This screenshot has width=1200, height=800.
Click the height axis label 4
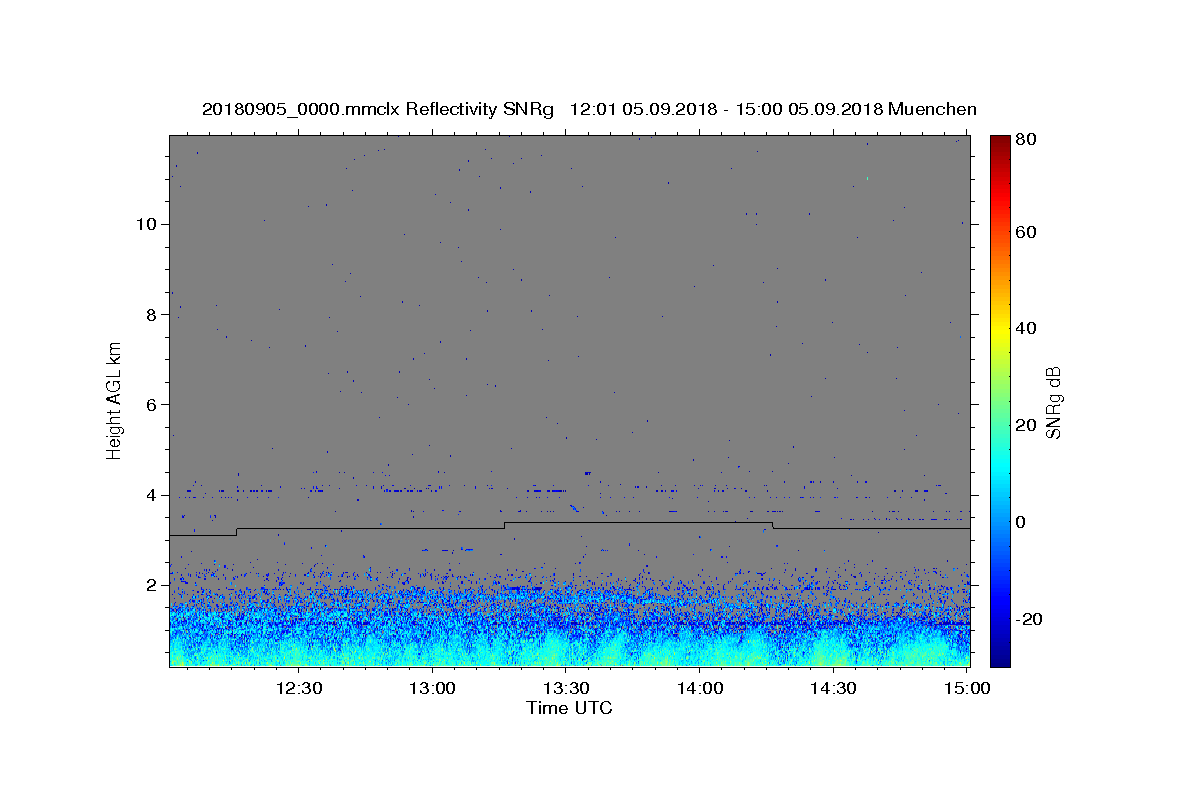point(152,495)
